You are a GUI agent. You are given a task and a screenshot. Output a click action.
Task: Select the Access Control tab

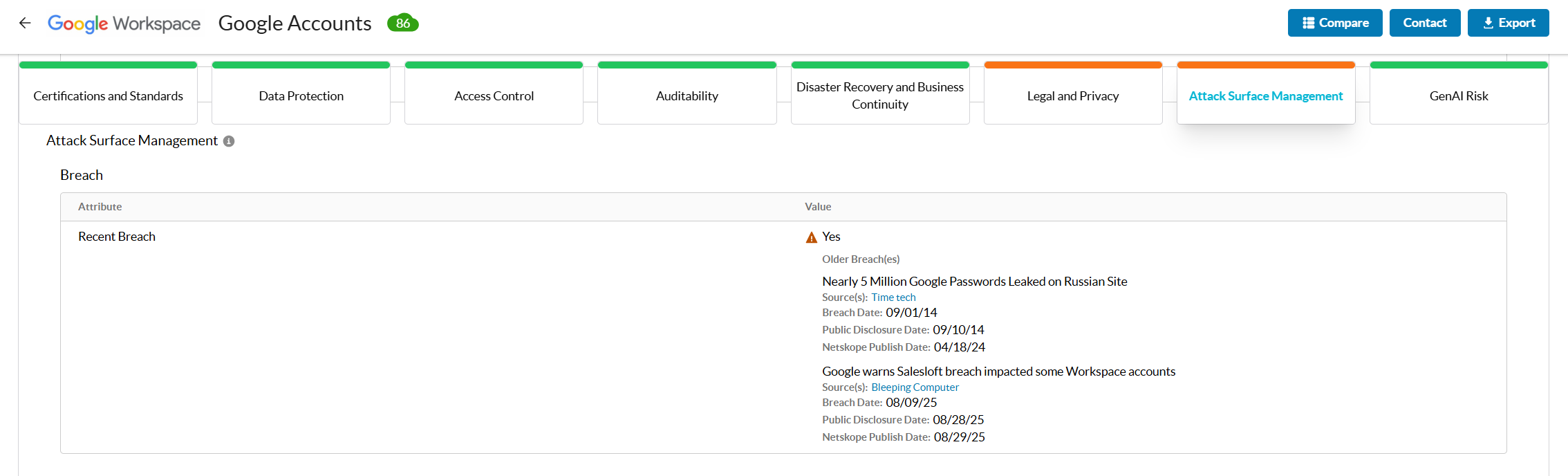pyautogui.click(x=494, y=93)
